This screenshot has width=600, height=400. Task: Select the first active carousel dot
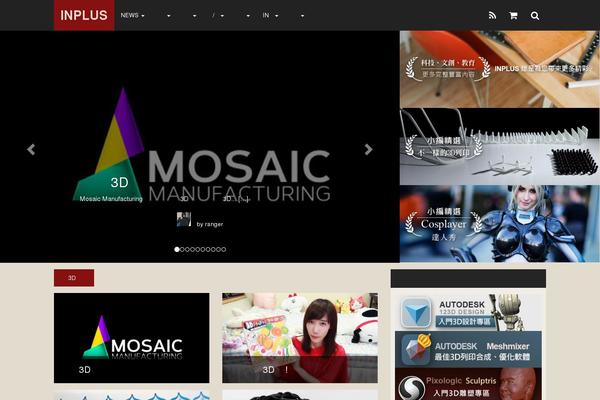177,249
